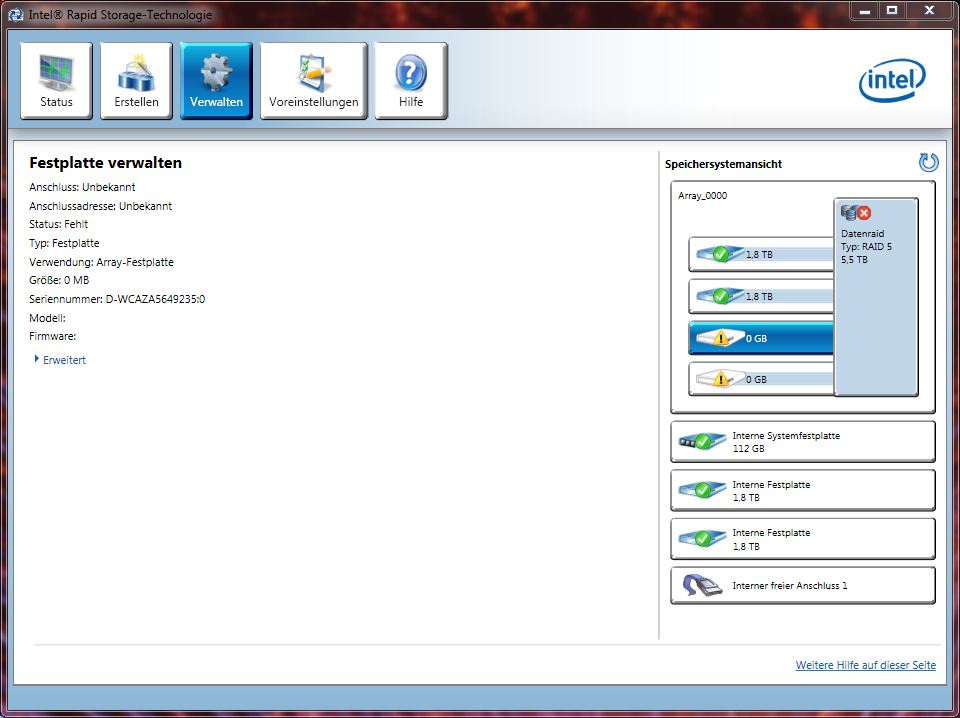Viewport: 960px width, 718px height.
Task: Click the Speichersystemansicht heading
Action: [x=724, y=164]
